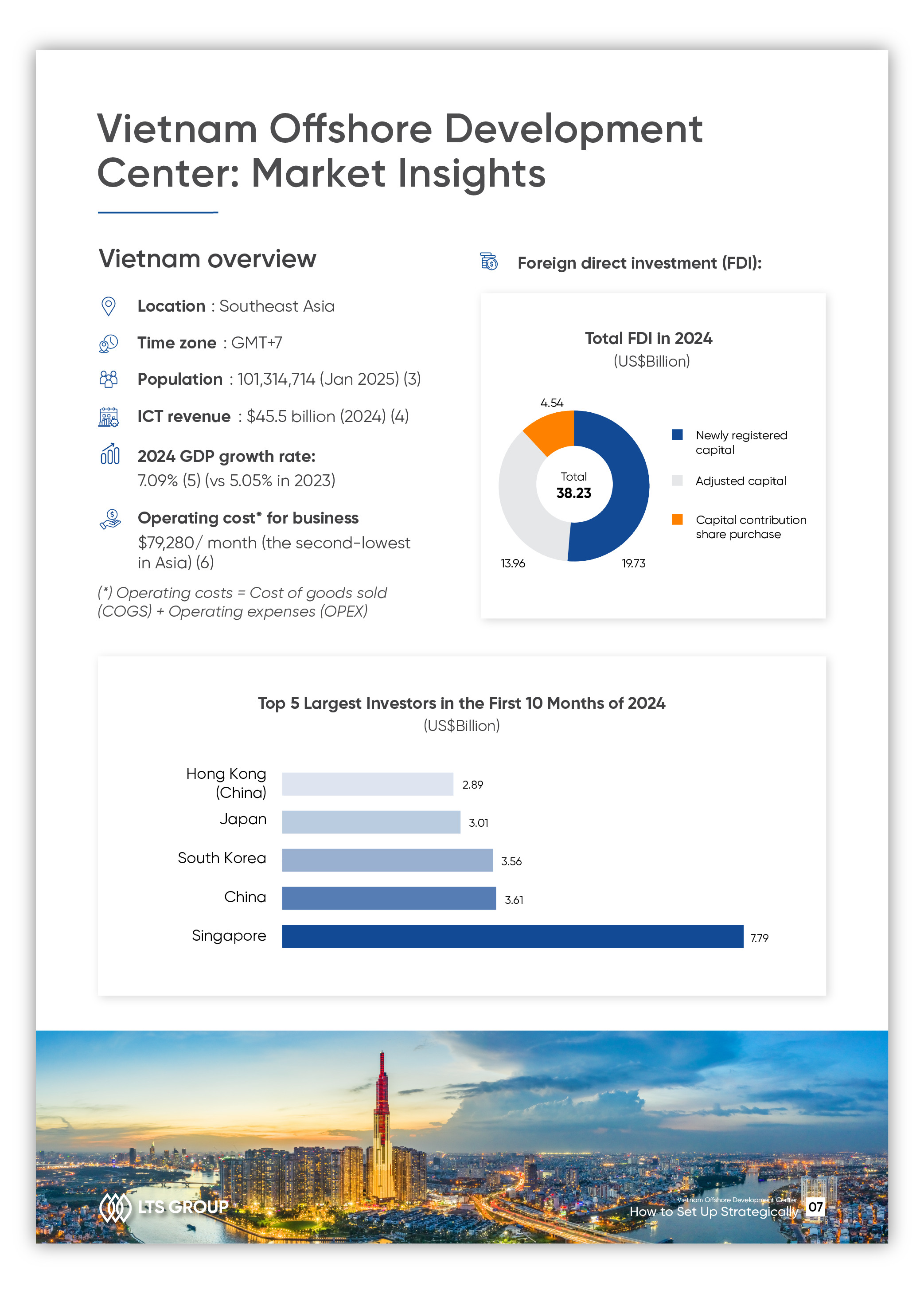
Task: Click the population value '101,314,714 (Jan 2025) (3)'
Action: [x=329, y=379]
